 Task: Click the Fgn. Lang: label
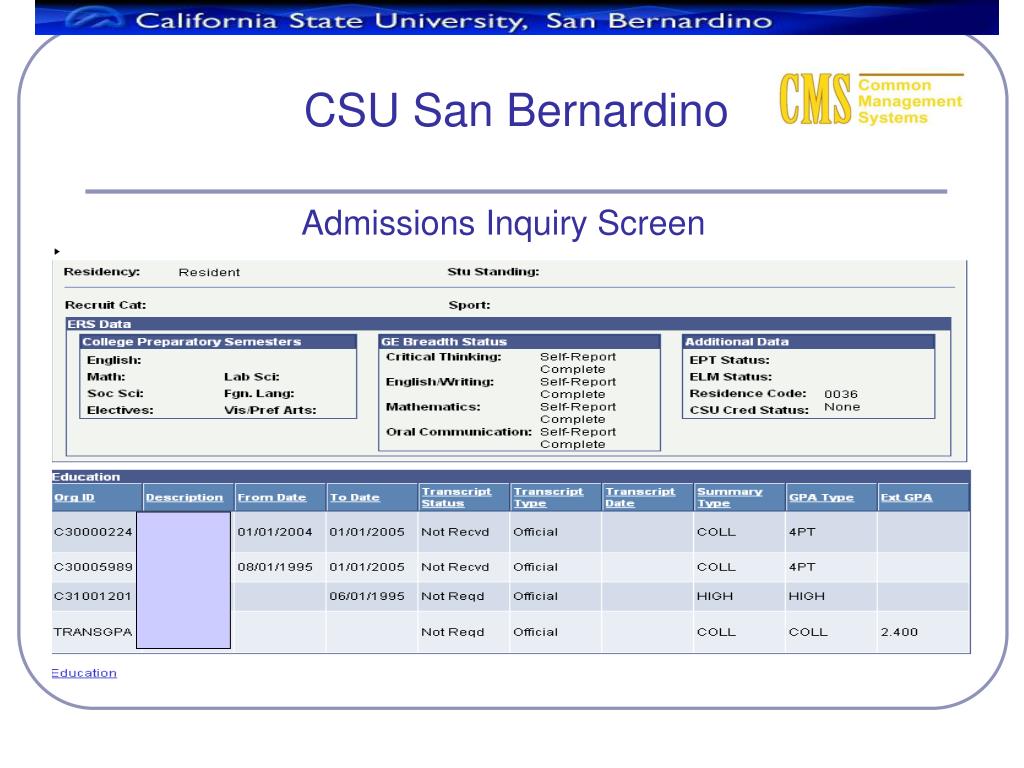click(259, 393)
